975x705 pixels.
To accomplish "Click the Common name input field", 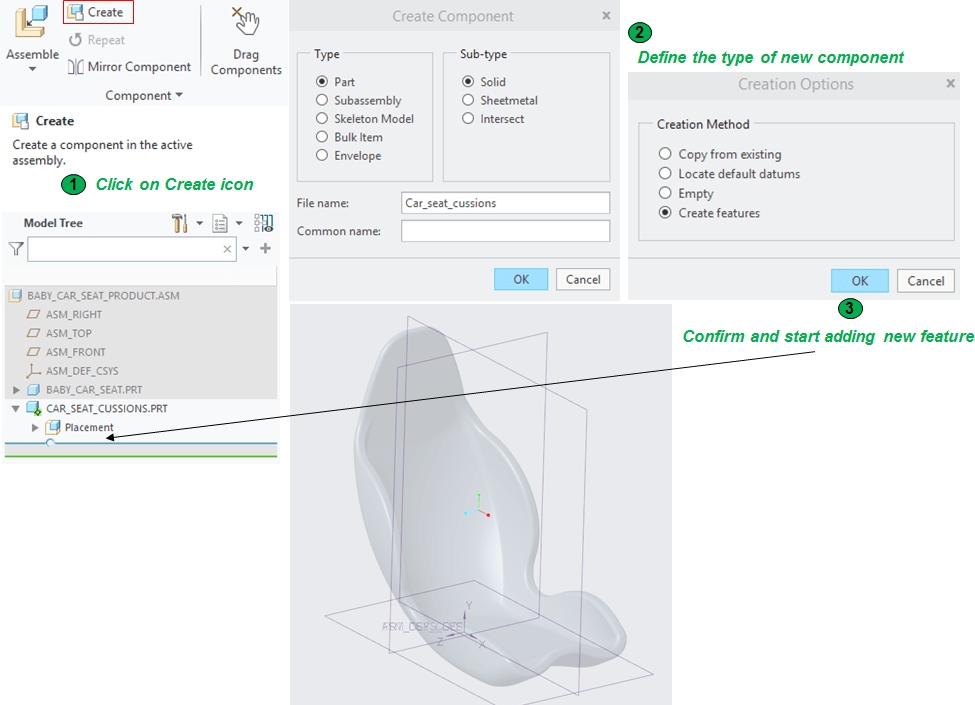I will pos(505,231).
